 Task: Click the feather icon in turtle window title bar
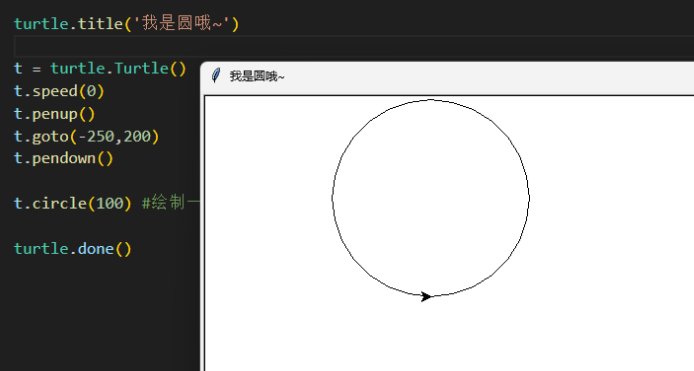point(216,76)
